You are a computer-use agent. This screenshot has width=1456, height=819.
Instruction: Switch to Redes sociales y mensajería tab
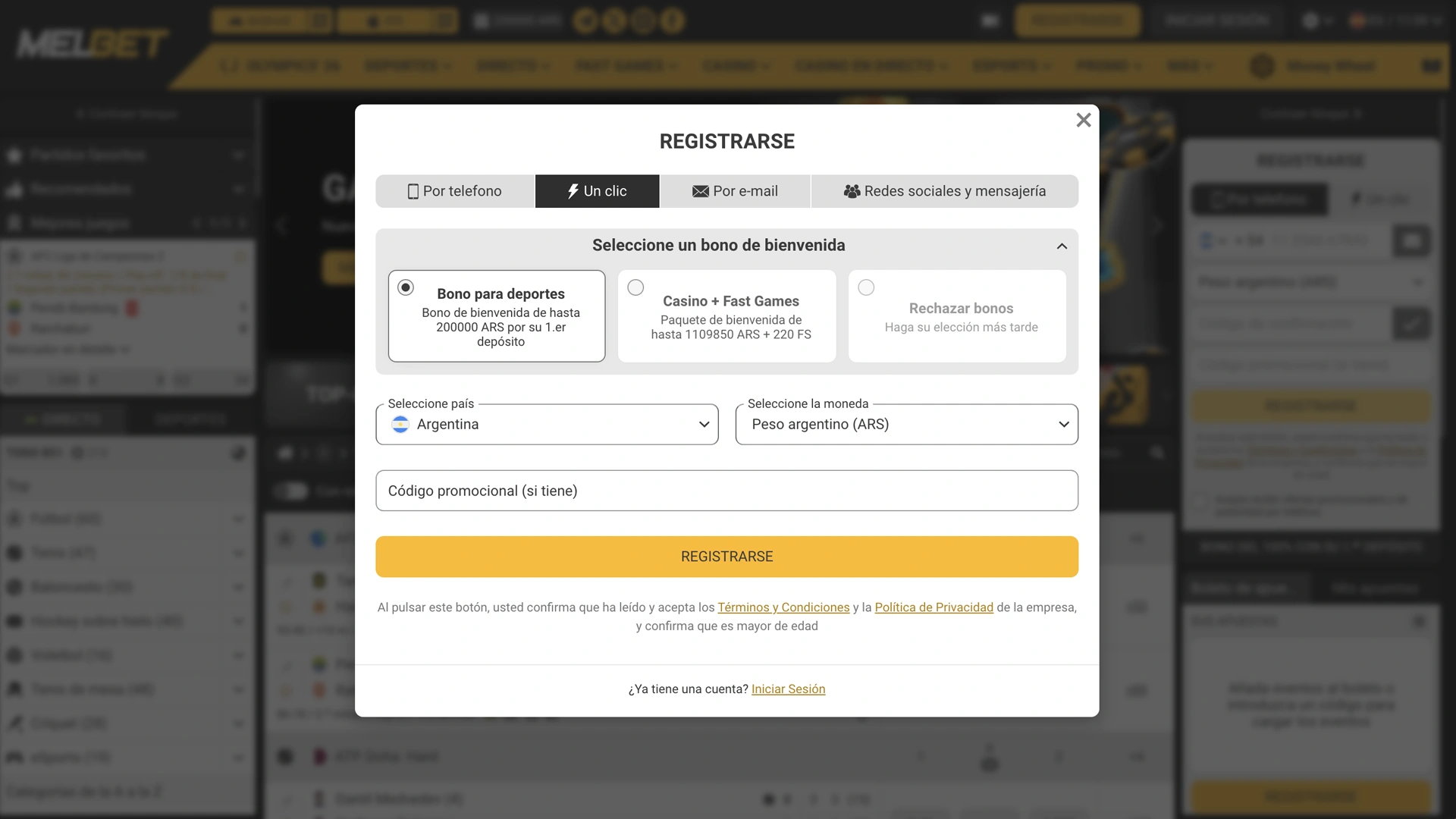pyautogui.click(x=945, y=191)
